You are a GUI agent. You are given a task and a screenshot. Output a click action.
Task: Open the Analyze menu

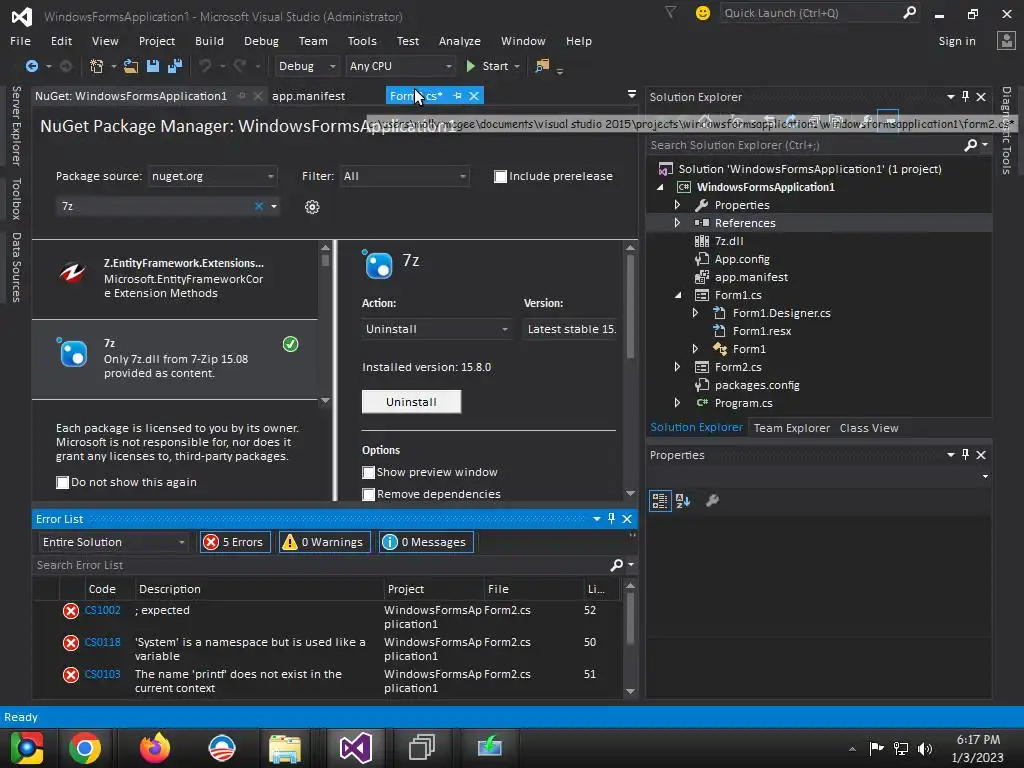point(459,41)
